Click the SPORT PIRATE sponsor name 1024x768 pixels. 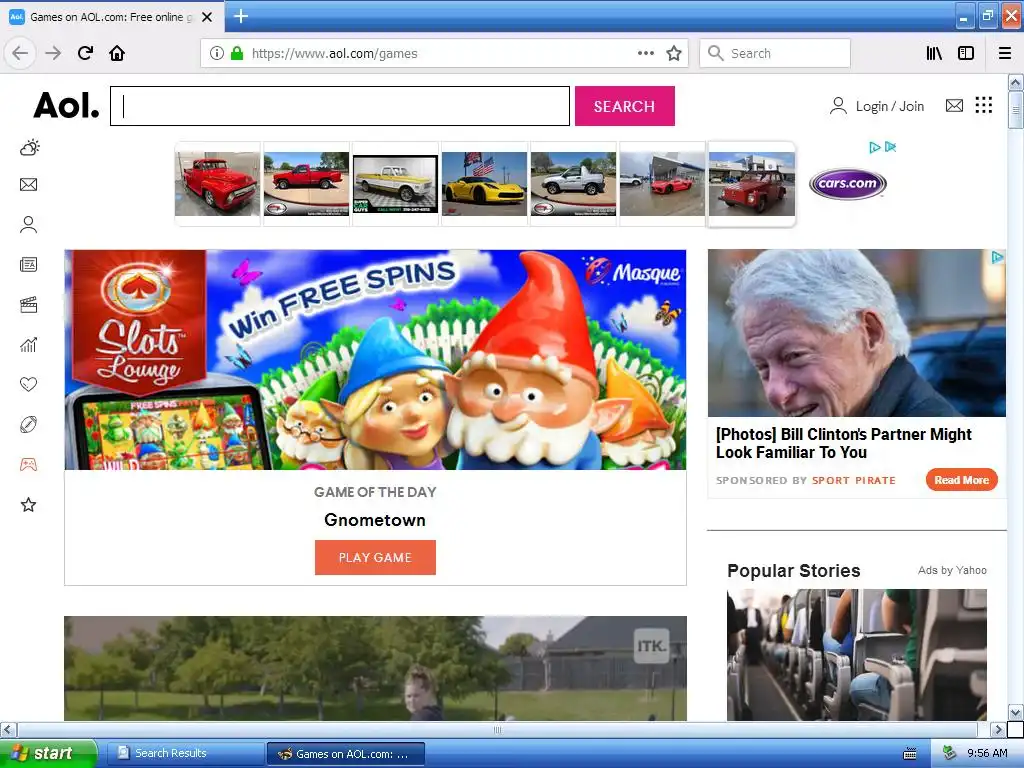(x=854, y=480)
